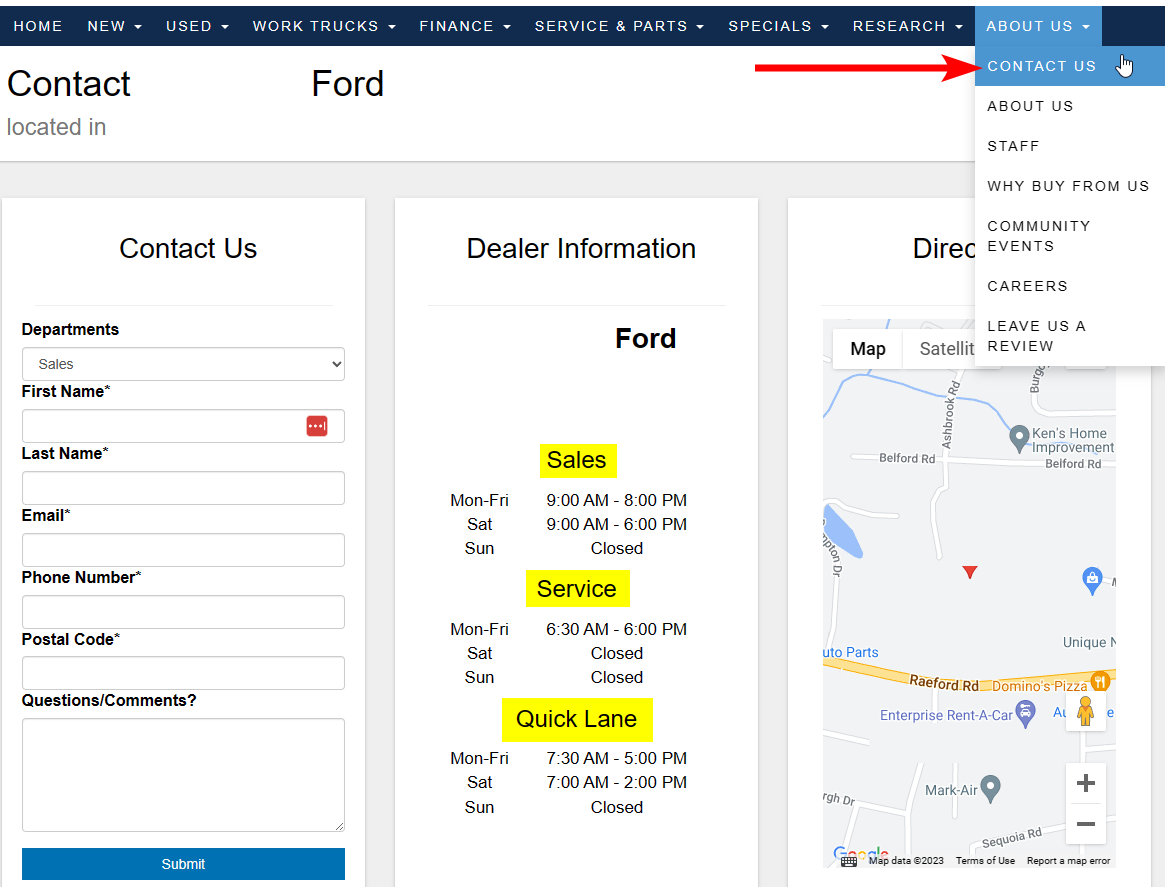The width and height of the screenshot is (1165, 887).
Task: Collapse the ABOUT US nav menu
Action: (x=1038, y=26)
